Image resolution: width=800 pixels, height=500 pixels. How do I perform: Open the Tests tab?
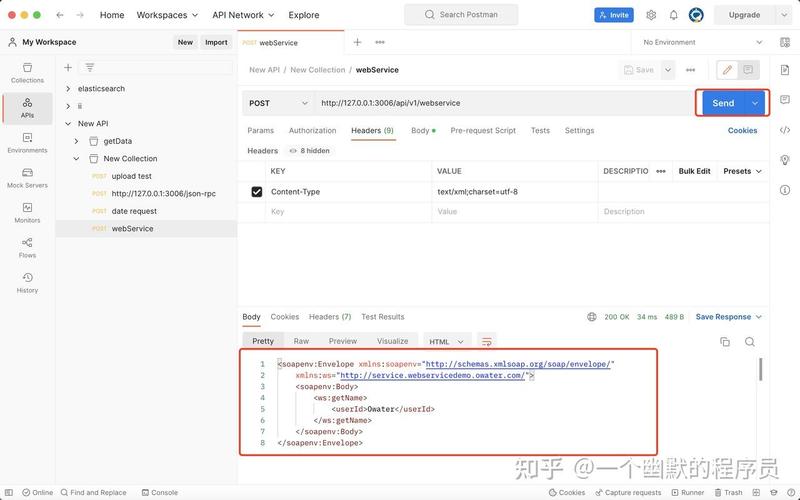540,131
